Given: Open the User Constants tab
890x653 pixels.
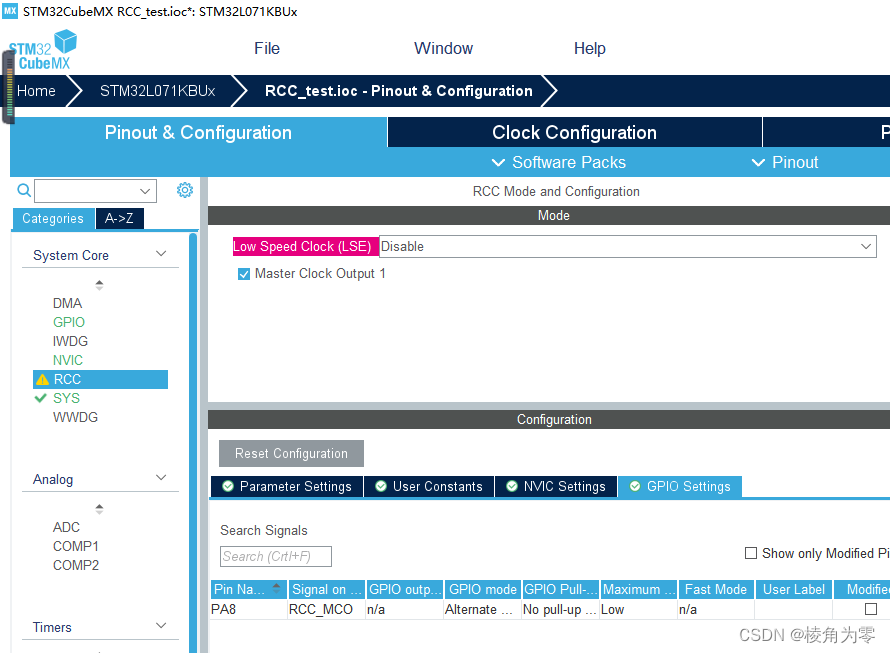Looking at the screenshot, I should click(429, 487).
